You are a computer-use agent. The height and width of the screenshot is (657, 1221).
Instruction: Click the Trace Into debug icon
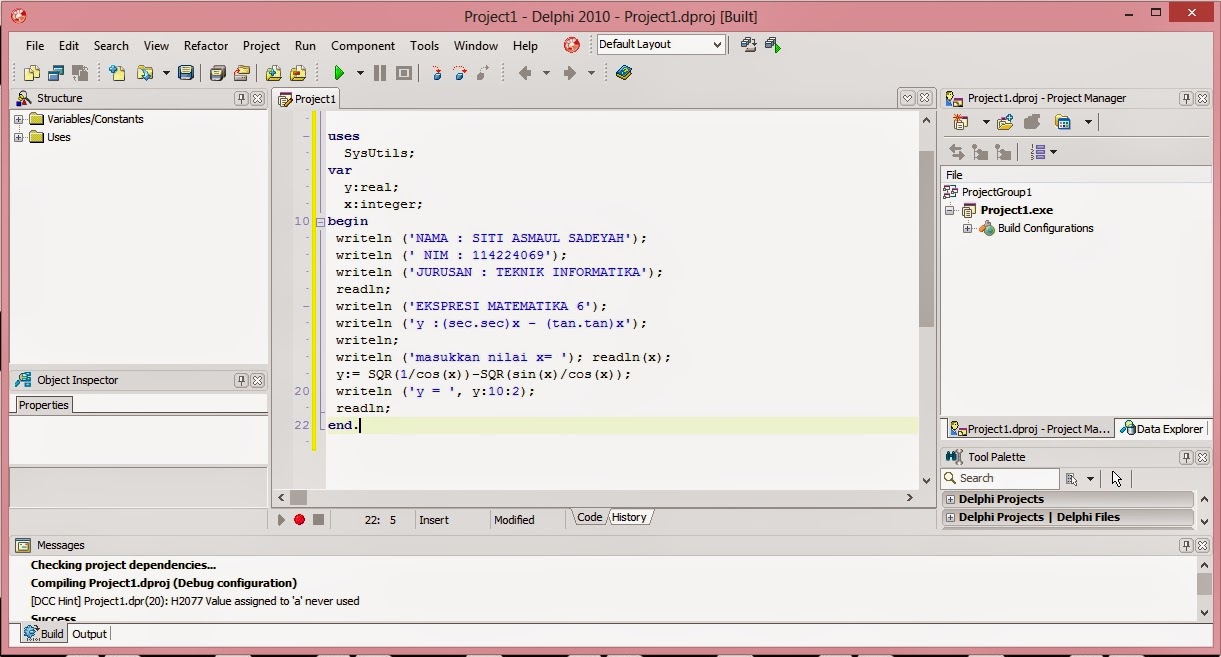tap(436, 73)
